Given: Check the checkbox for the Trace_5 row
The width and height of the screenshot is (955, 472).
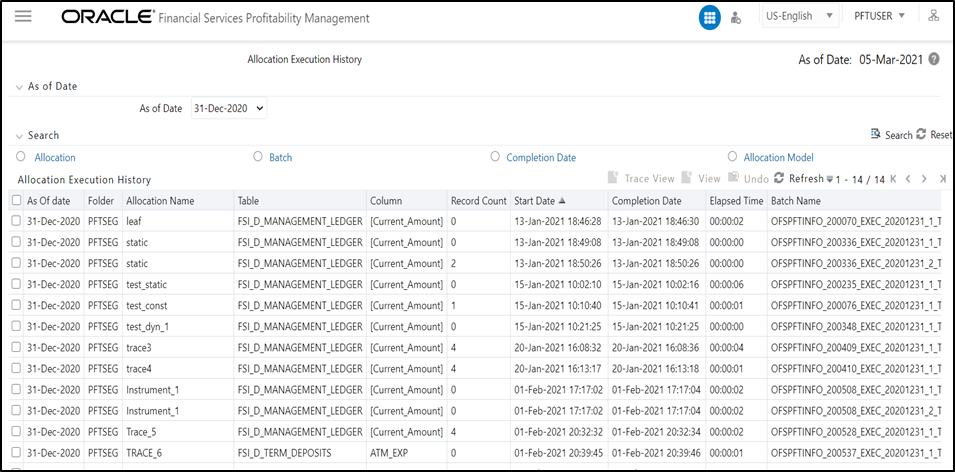Looking at the screenshot, I should pos(16,432).
